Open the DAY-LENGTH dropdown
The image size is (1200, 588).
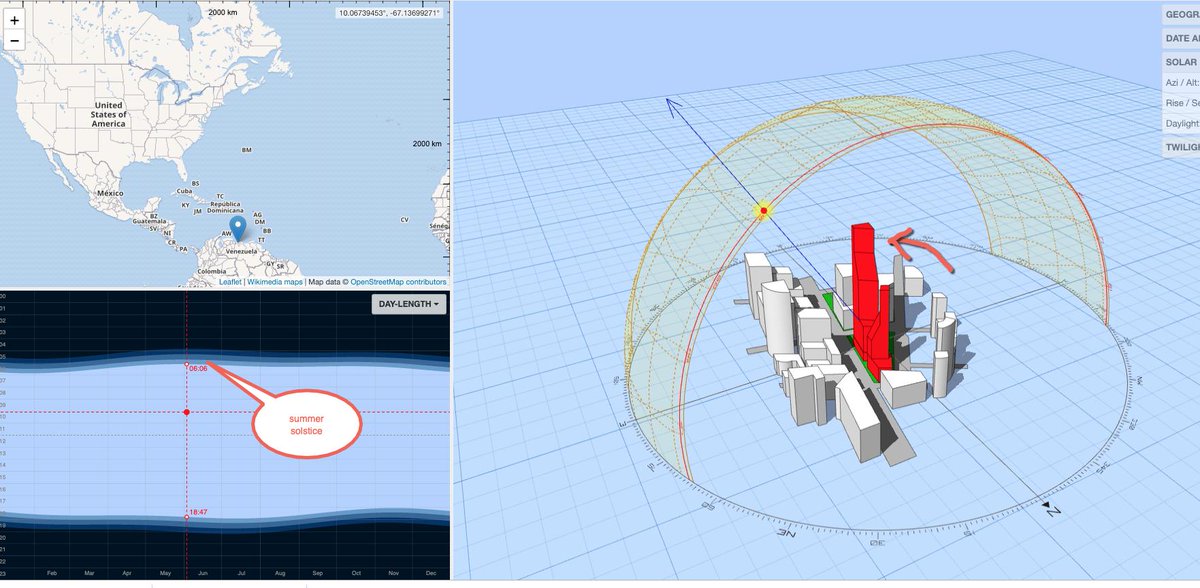pos(408,303)
